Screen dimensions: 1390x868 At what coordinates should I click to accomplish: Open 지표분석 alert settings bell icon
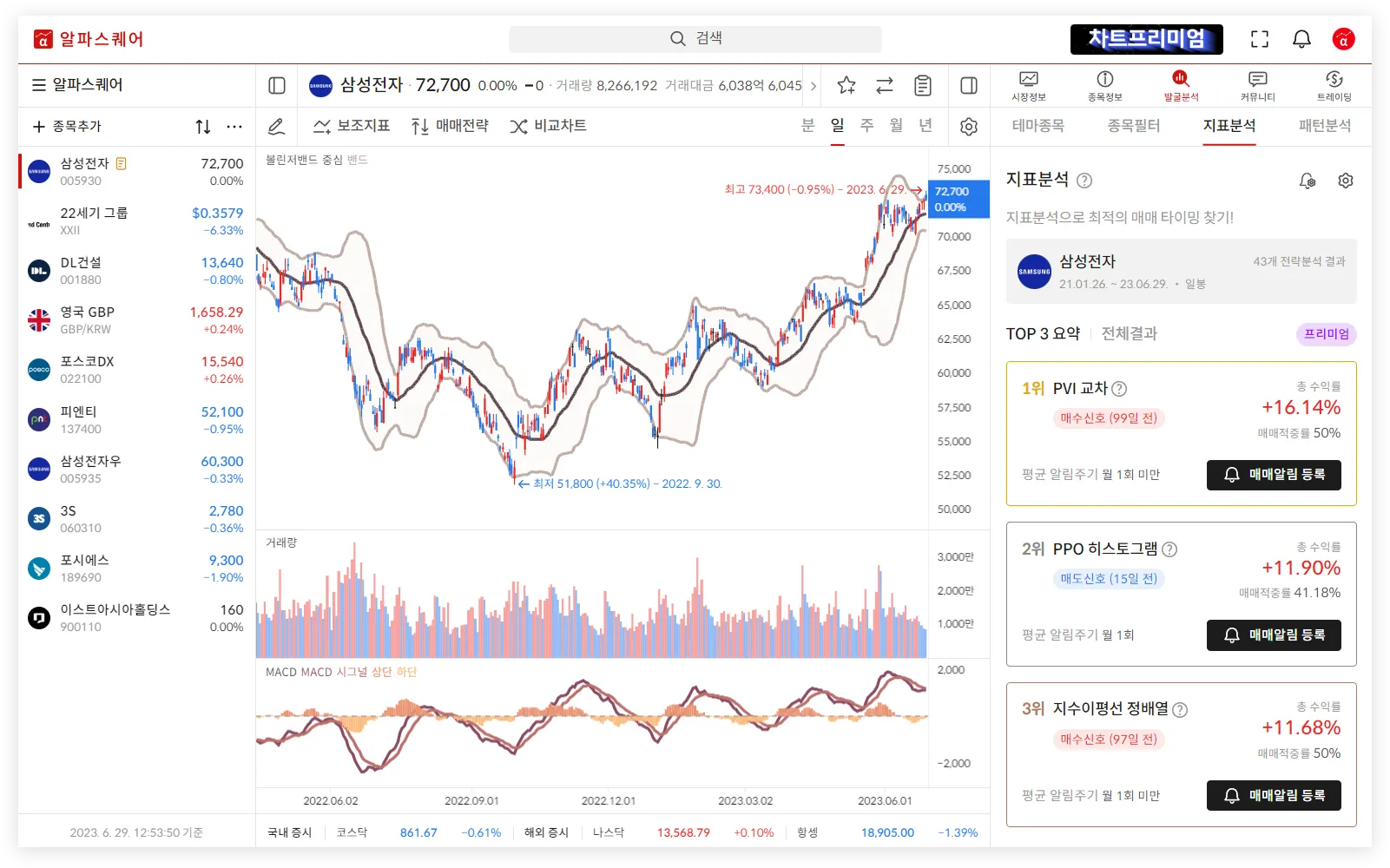1308,181
